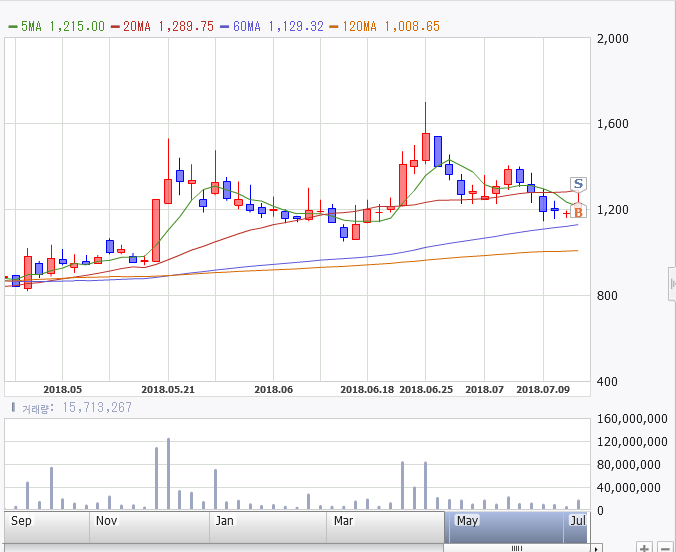Zoom in with the plus button
Viewport: 676px width, 552px height.
(644, 548)
